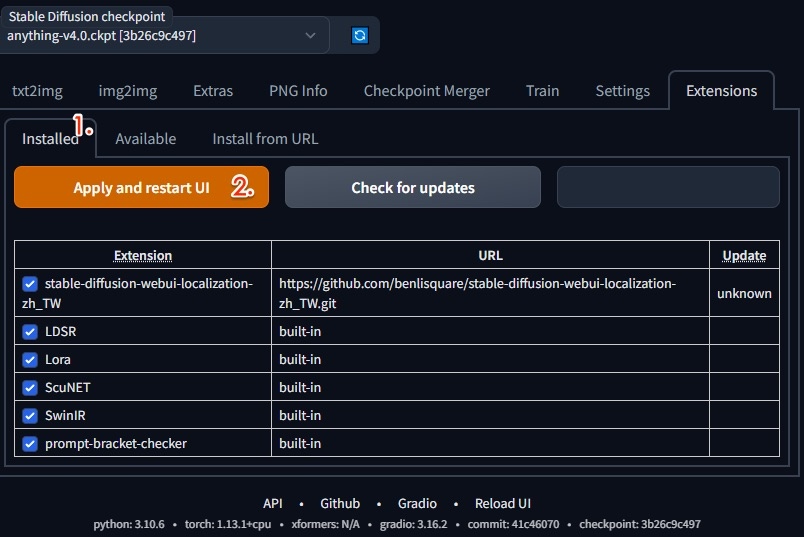804x537 pixels.
Task: Switch to Available extensions sub-tab
Action: [146, 138]
